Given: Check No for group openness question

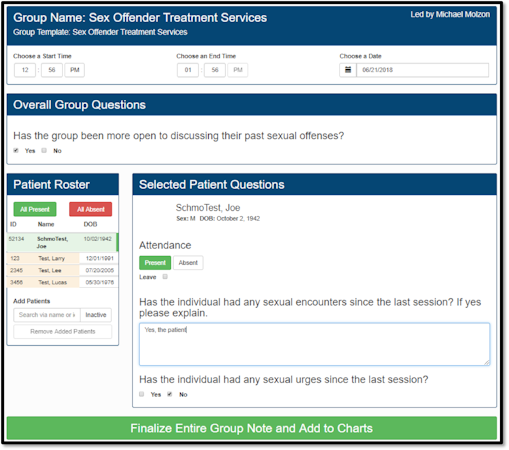Looking at the screenshot, I should (x=44, y=150).
